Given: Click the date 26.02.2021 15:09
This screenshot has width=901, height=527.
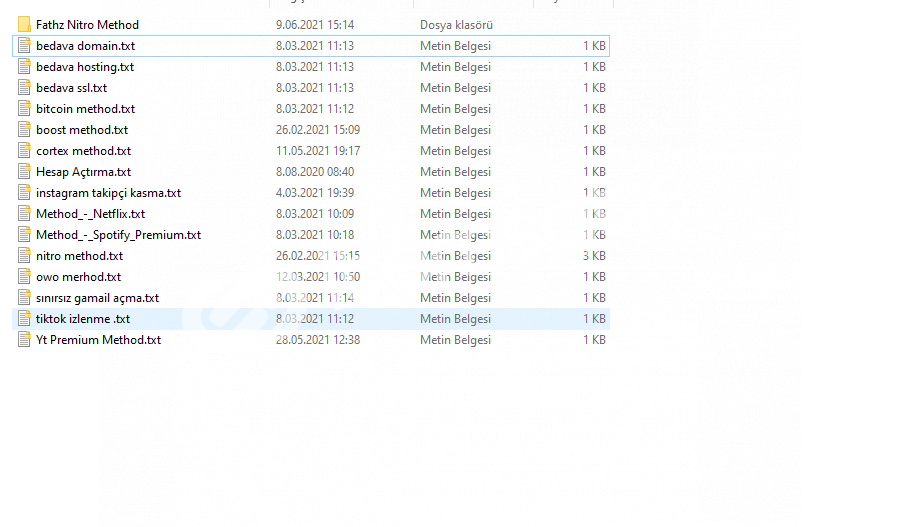Looking at the screenshot, I should click(x=318, y=130).
